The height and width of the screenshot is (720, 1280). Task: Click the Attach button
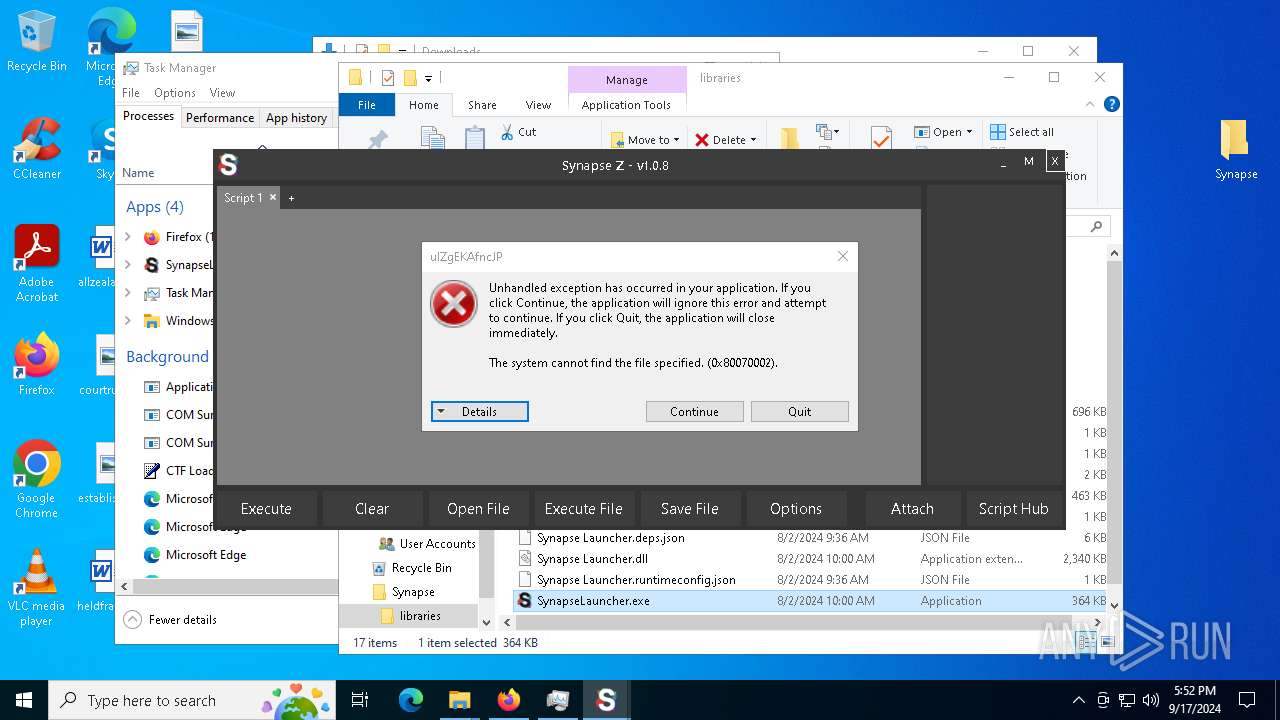coord(912,509)
